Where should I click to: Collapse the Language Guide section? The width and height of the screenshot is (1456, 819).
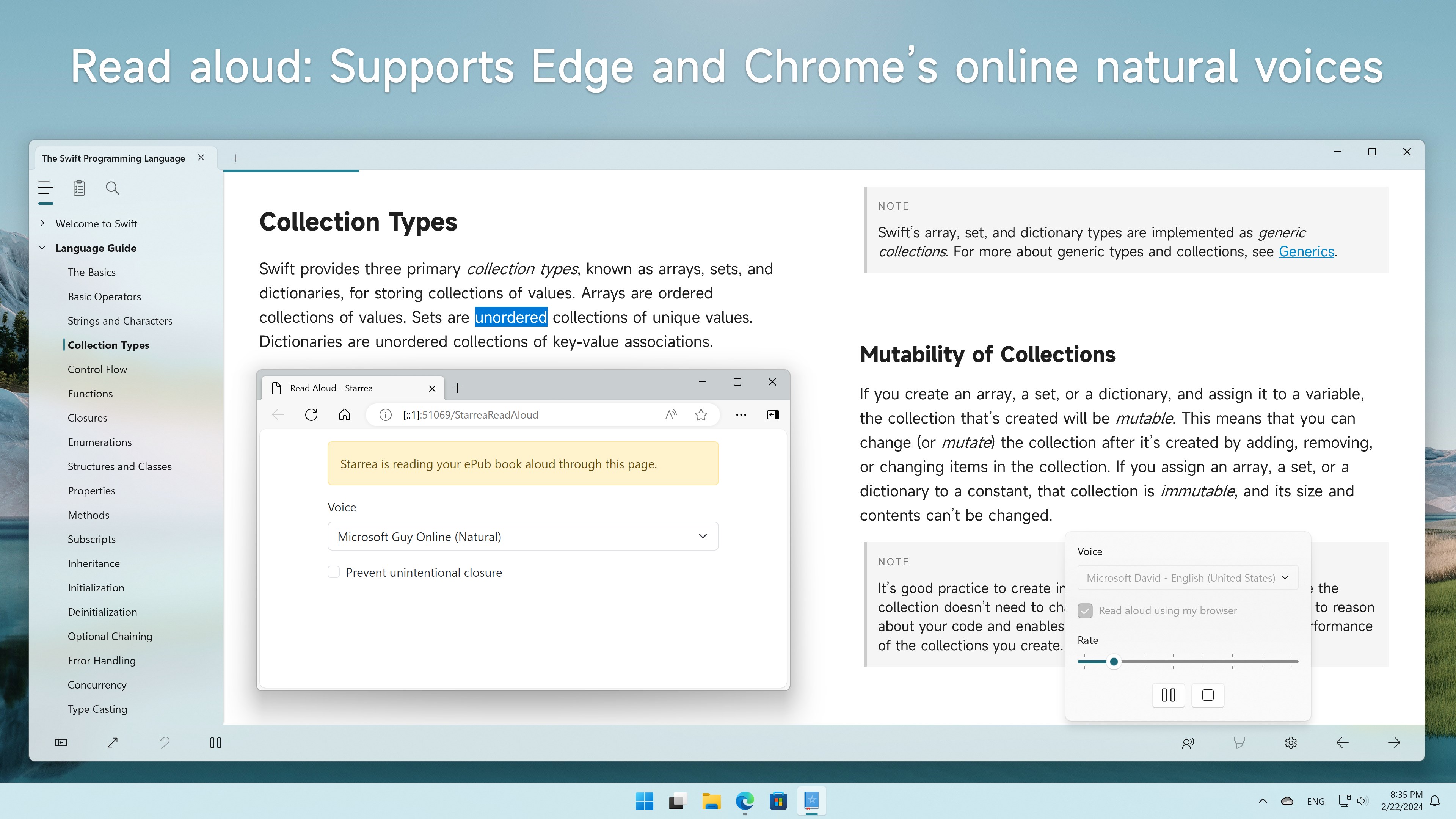pos(42,248)
